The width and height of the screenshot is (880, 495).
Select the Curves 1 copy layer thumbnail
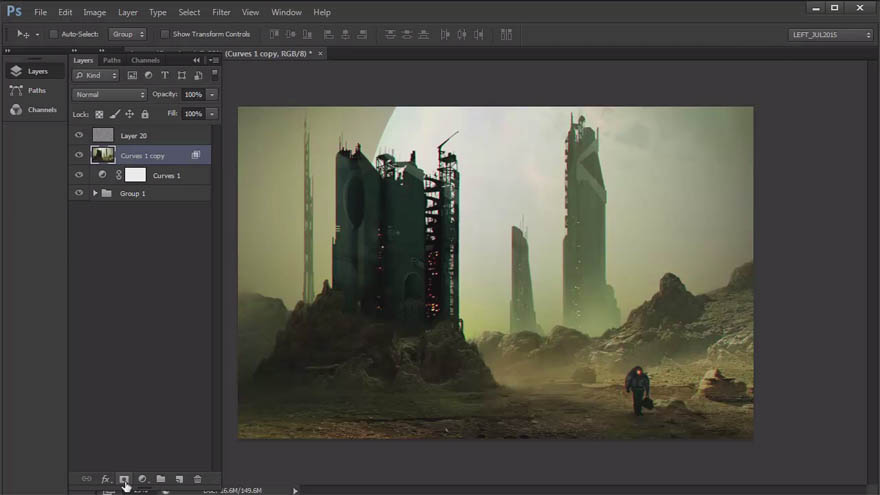(x=103, y=155)
